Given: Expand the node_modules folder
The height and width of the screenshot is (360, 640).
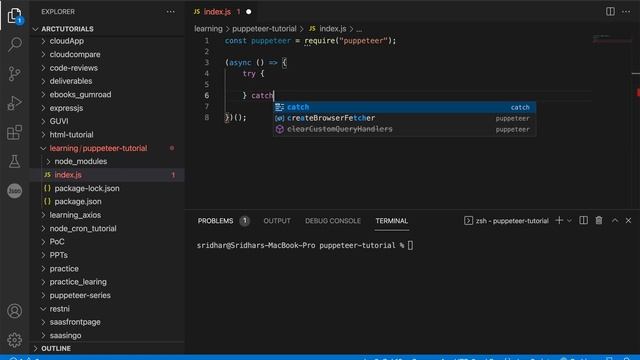Looking at the screenshot, I should [x=80, y=161].
